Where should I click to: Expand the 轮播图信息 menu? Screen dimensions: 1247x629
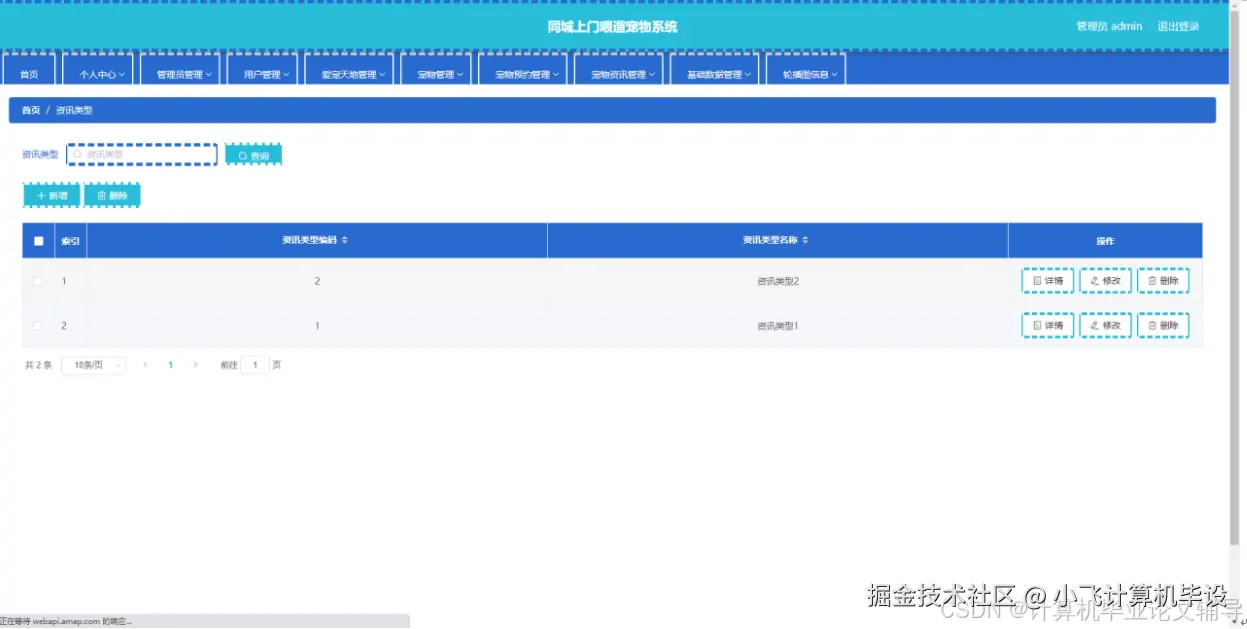tap(806, 70)
